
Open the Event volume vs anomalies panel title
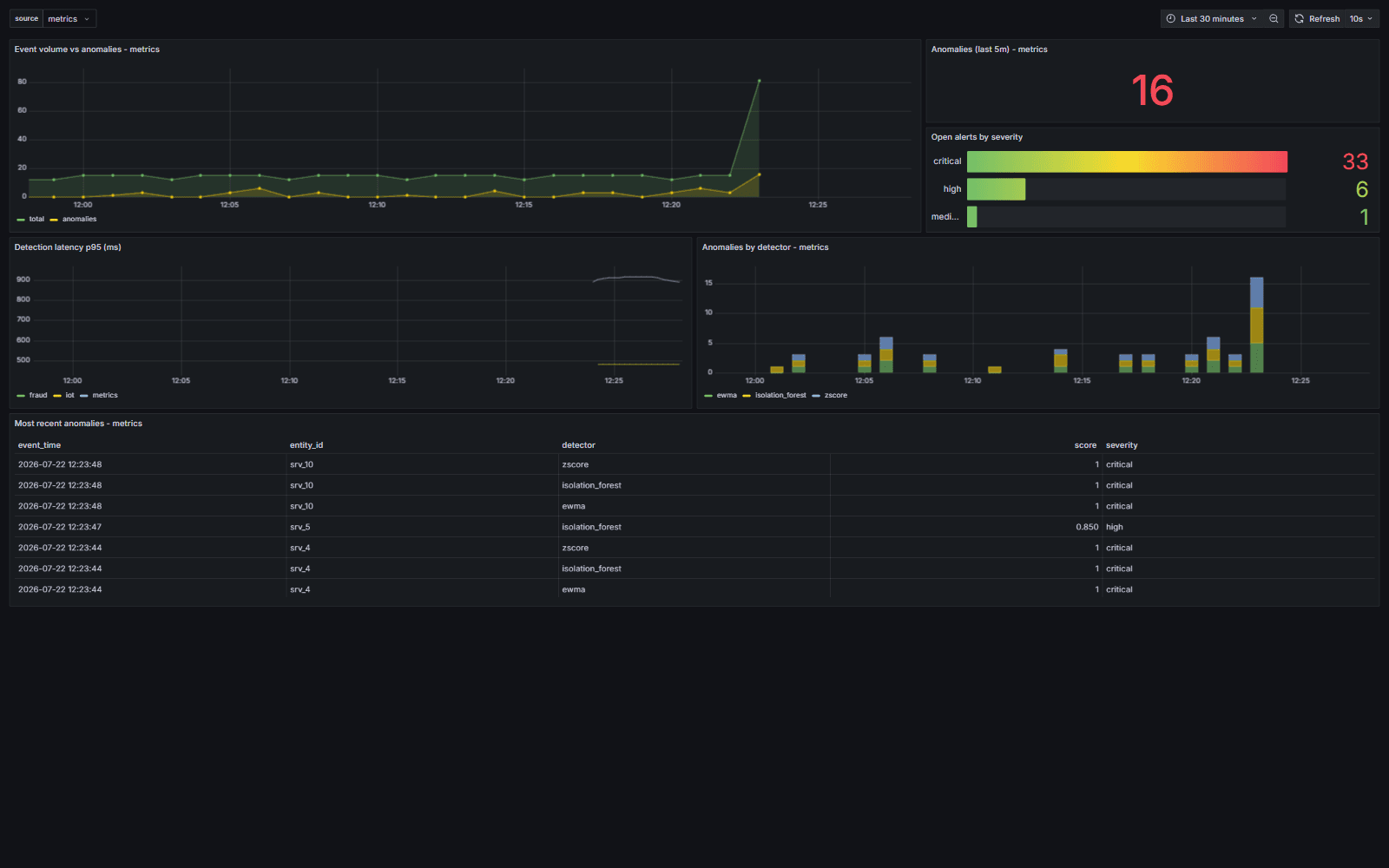87,49
